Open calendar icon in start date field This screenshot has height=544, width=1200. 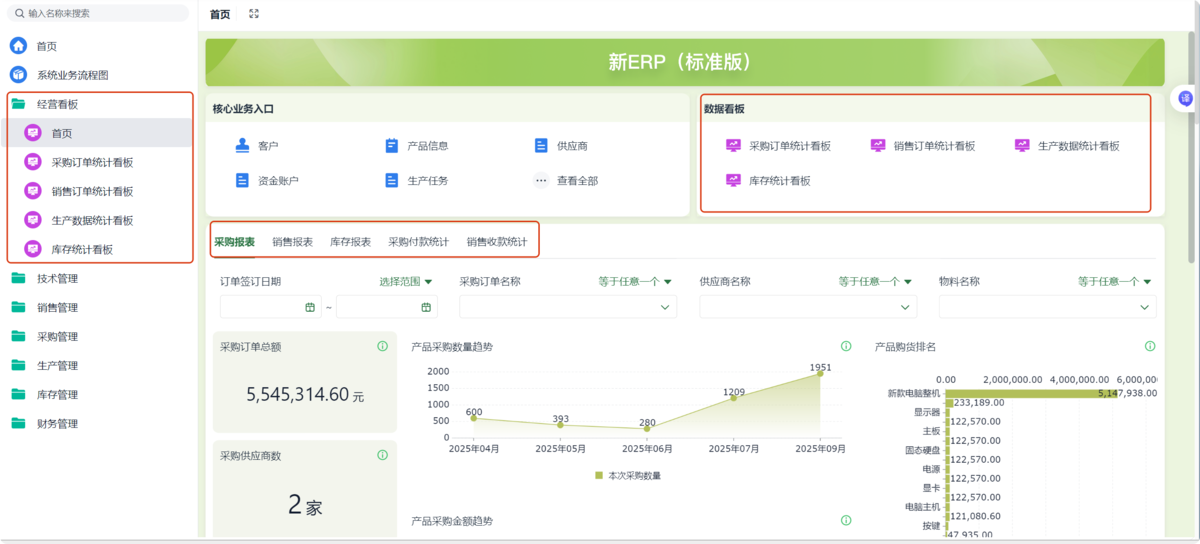tap(310, 307)
